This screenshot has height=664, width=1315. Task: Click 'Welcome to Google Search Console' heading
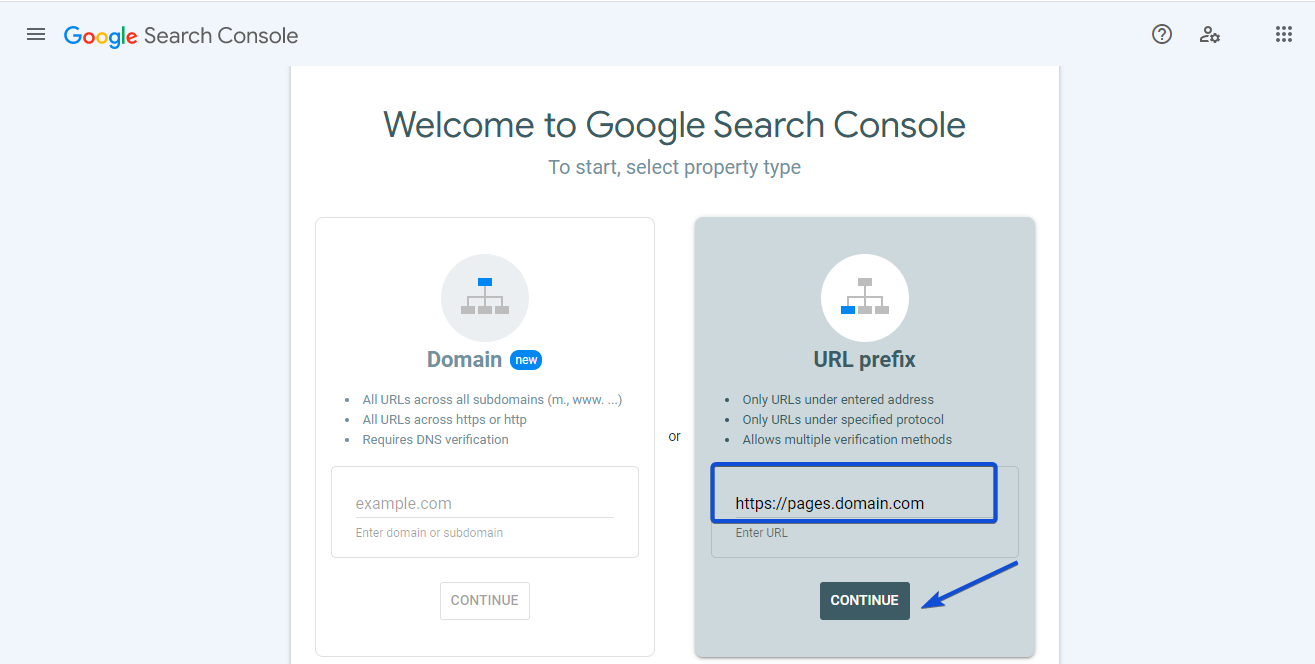pos(675,125)
